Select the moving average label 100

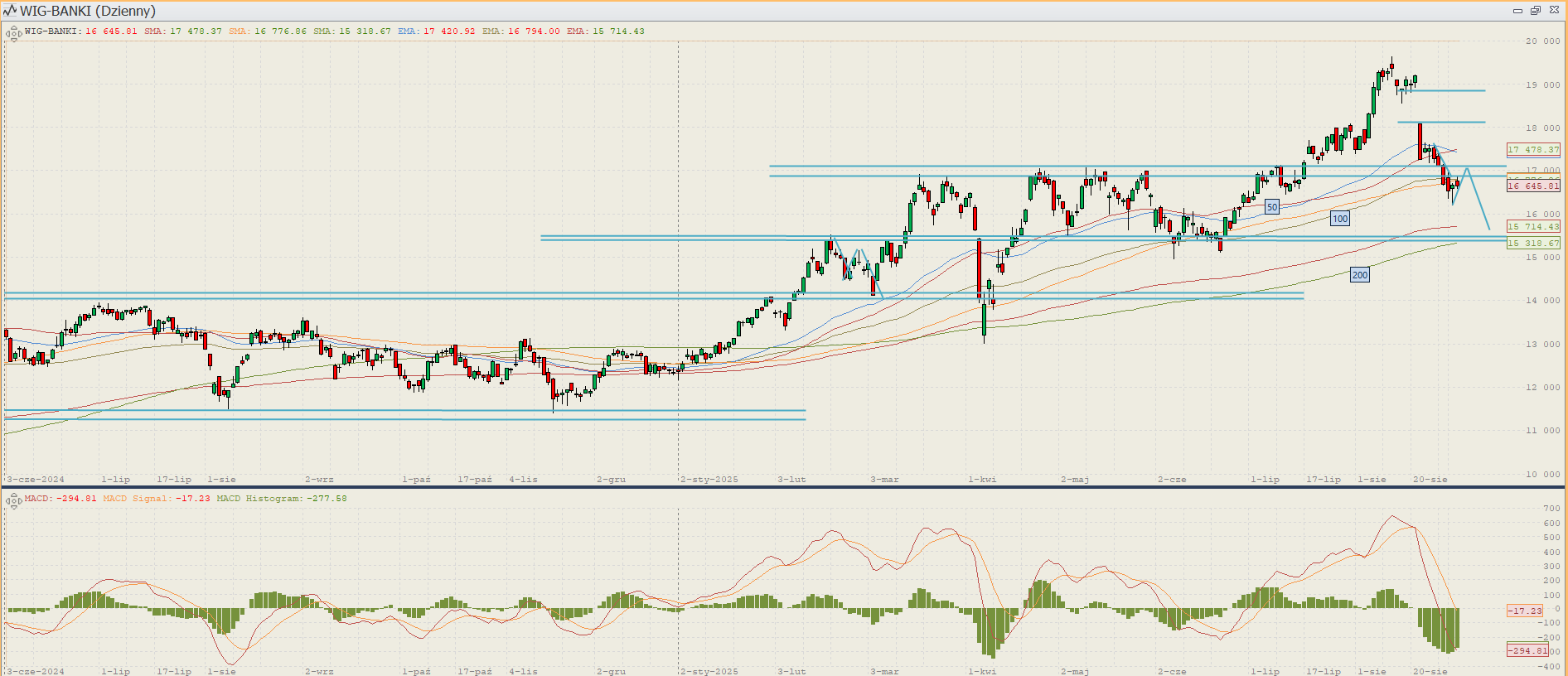[x=1340, y=219]
